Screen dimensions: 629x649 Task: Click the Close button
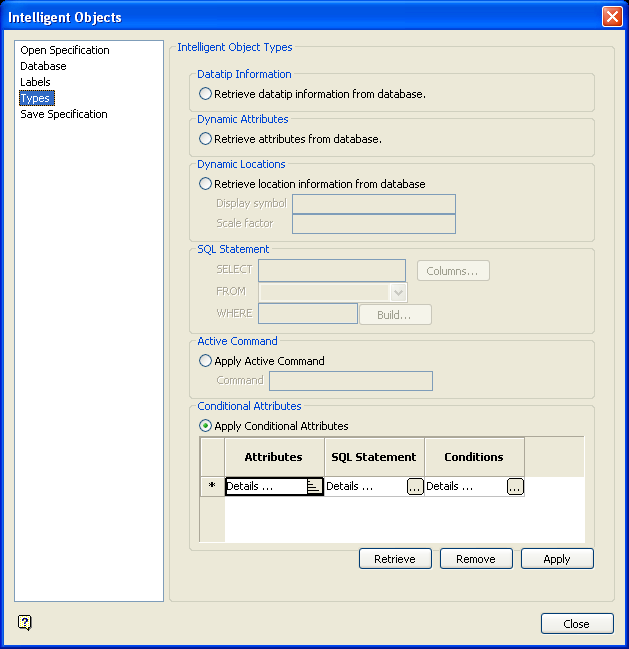point(577,623)
